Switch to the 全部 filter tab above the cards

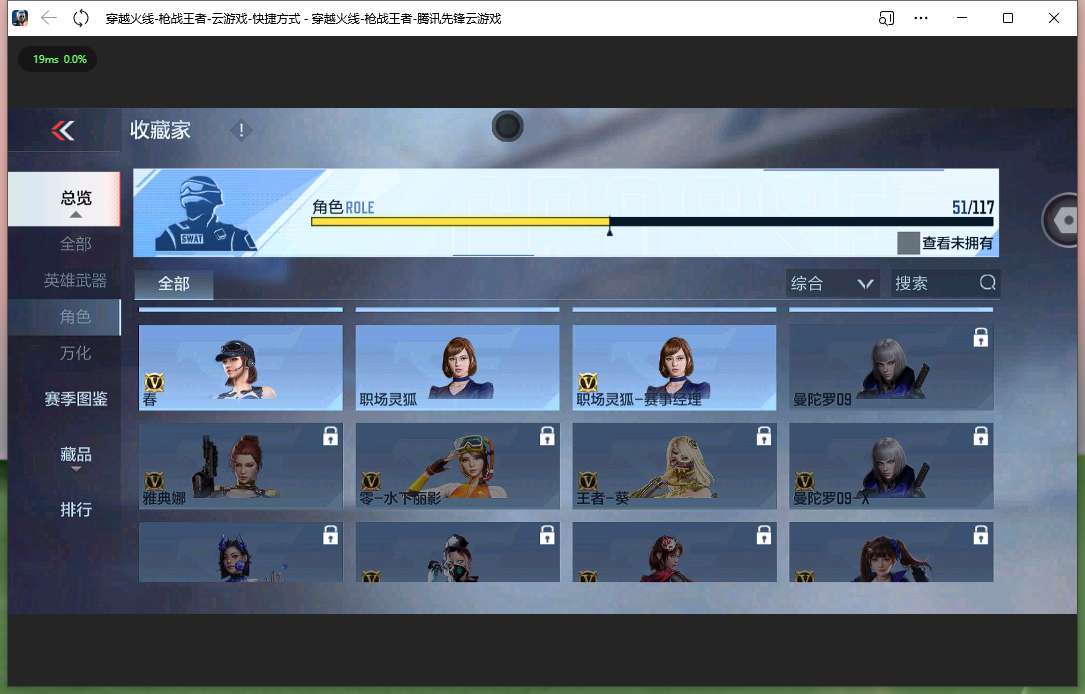(x=174, y=284)
